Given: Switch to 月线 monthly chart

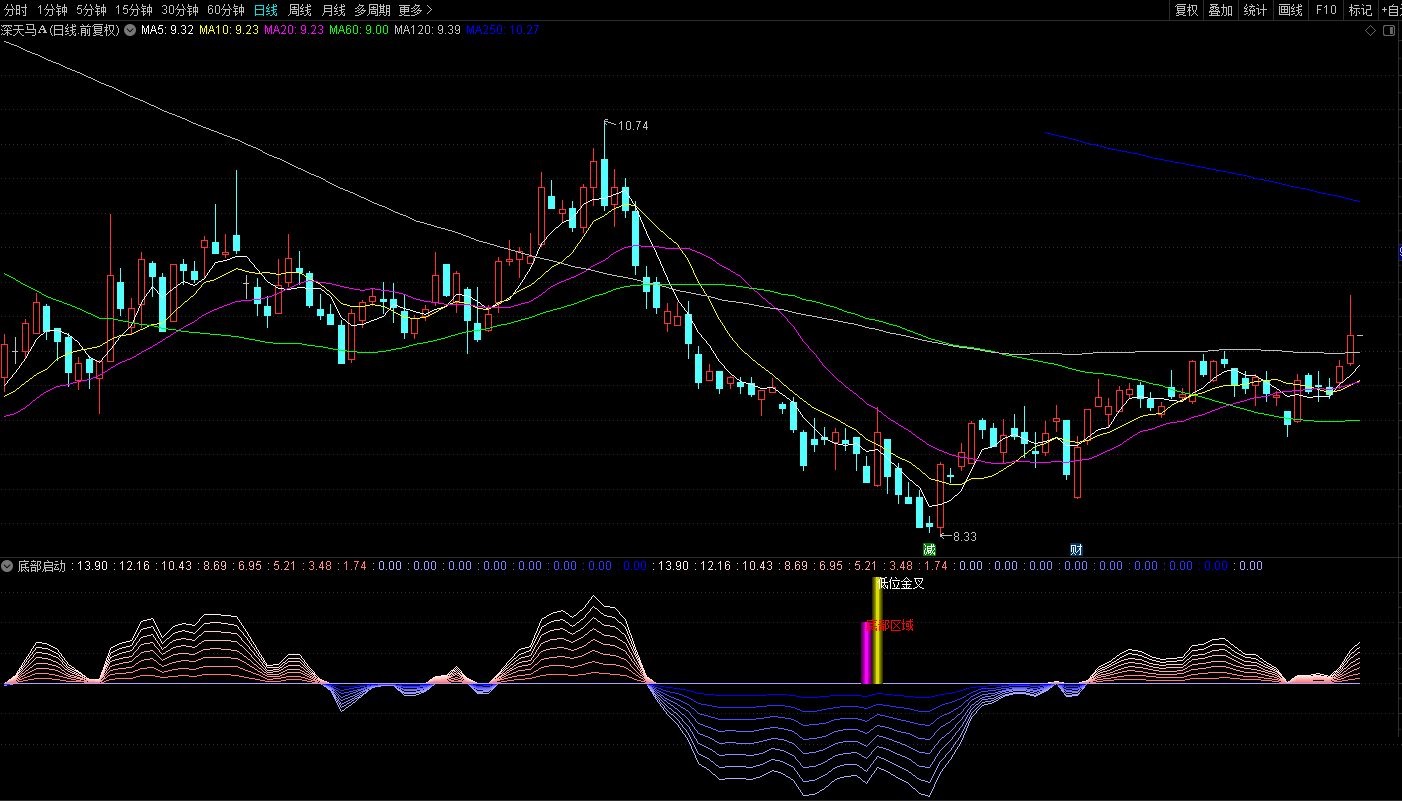Looking at the screenshot, I should coord(333,10).
